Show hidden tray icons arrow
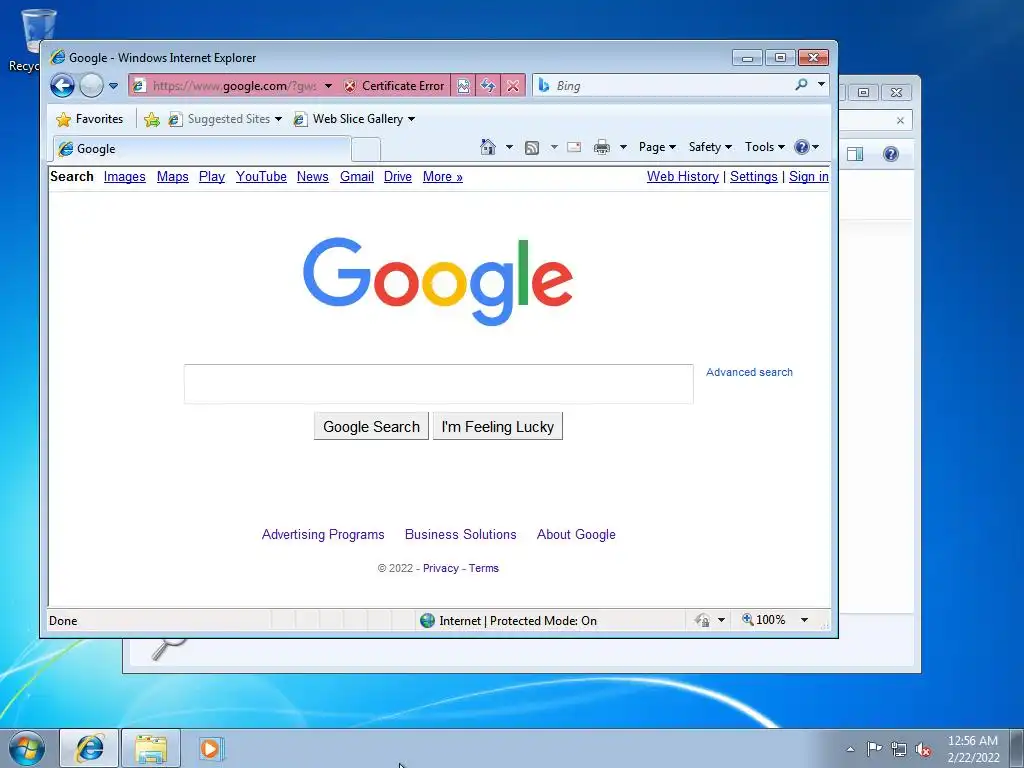1024x768 pixels. (850, 749)
